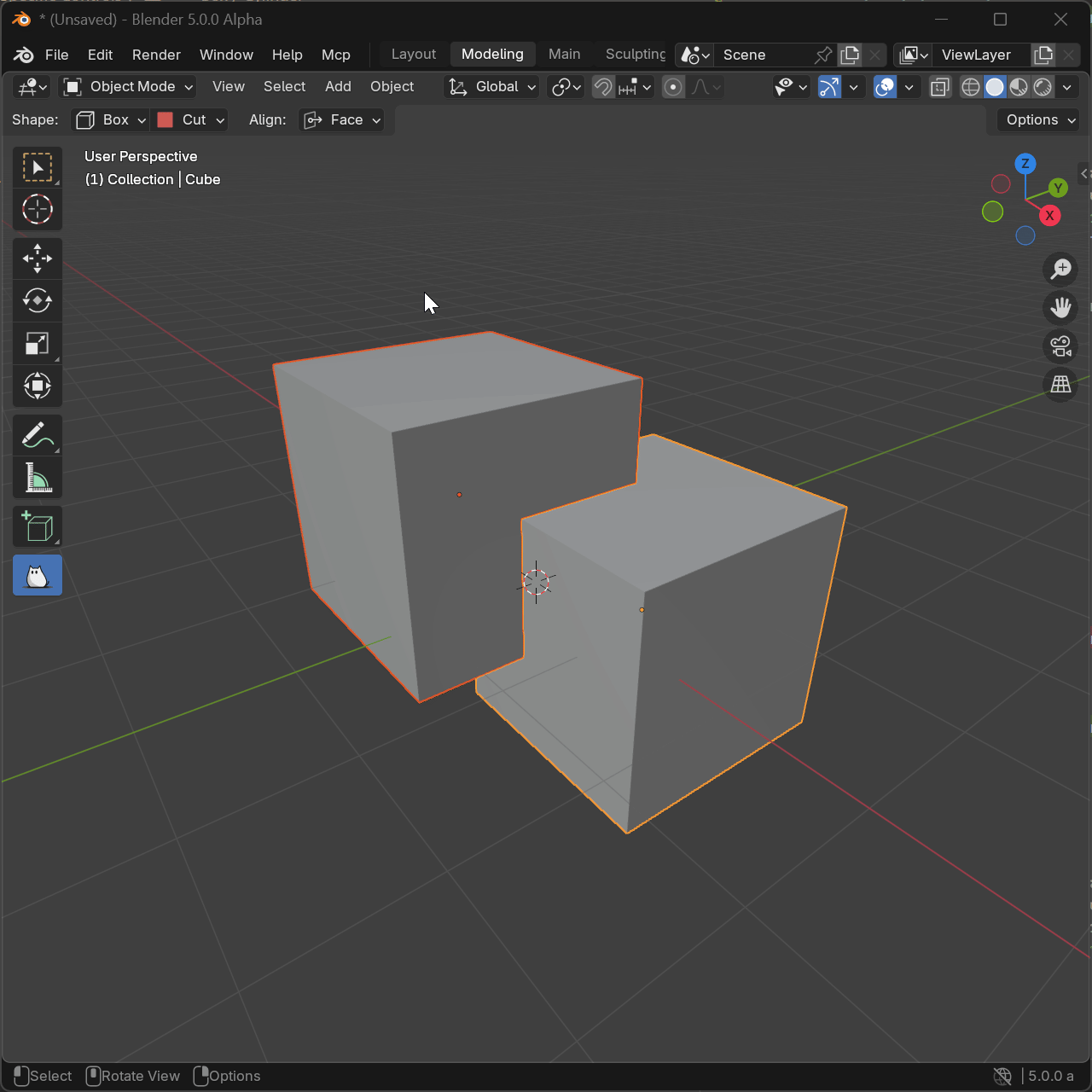The image size is (1092, 1092).
Task: Pick the Measure tool
Action: click(37, 479)
